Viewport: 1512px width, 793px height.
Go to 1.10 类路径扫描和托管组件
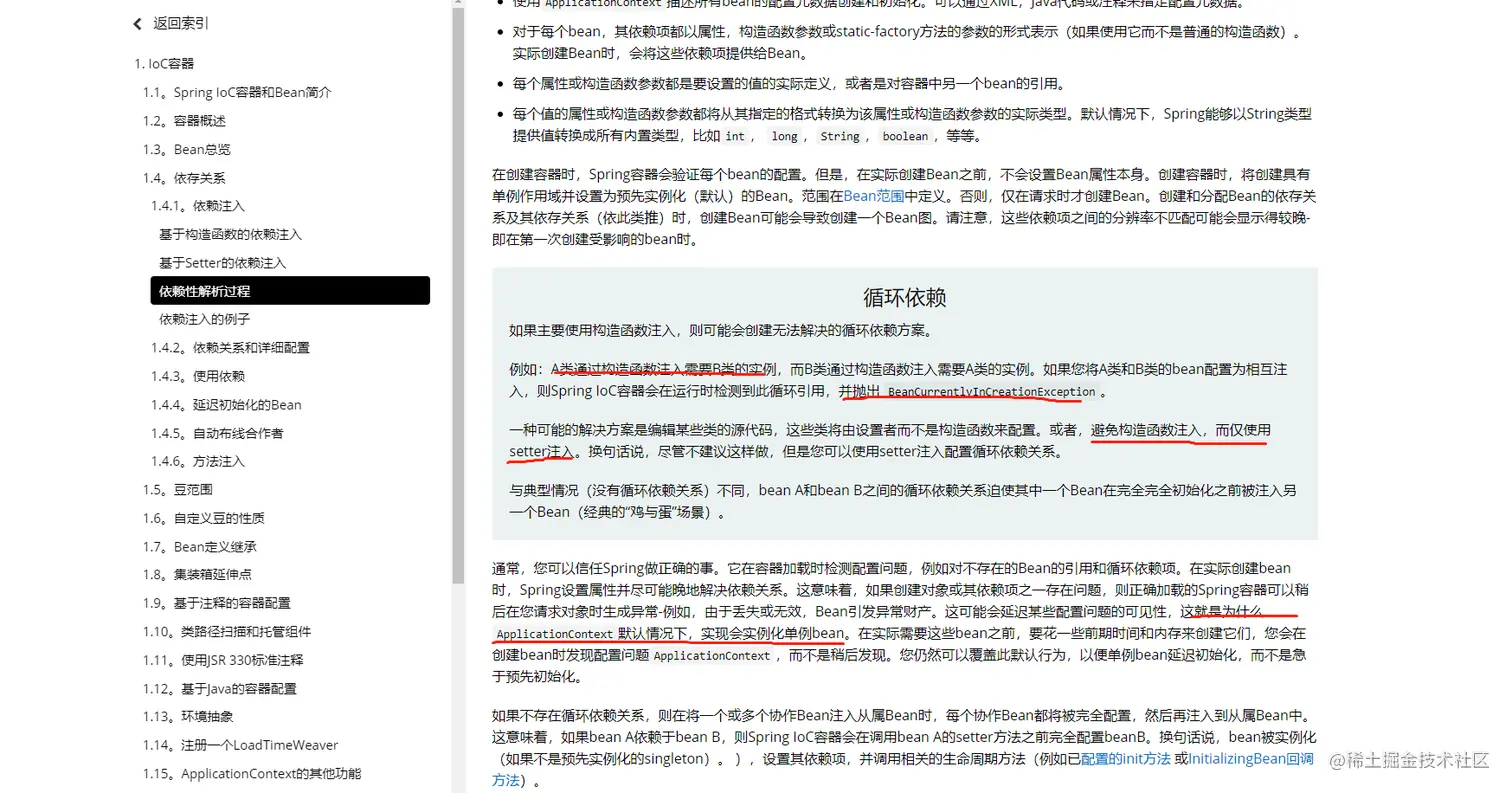(x=226, y=632)
